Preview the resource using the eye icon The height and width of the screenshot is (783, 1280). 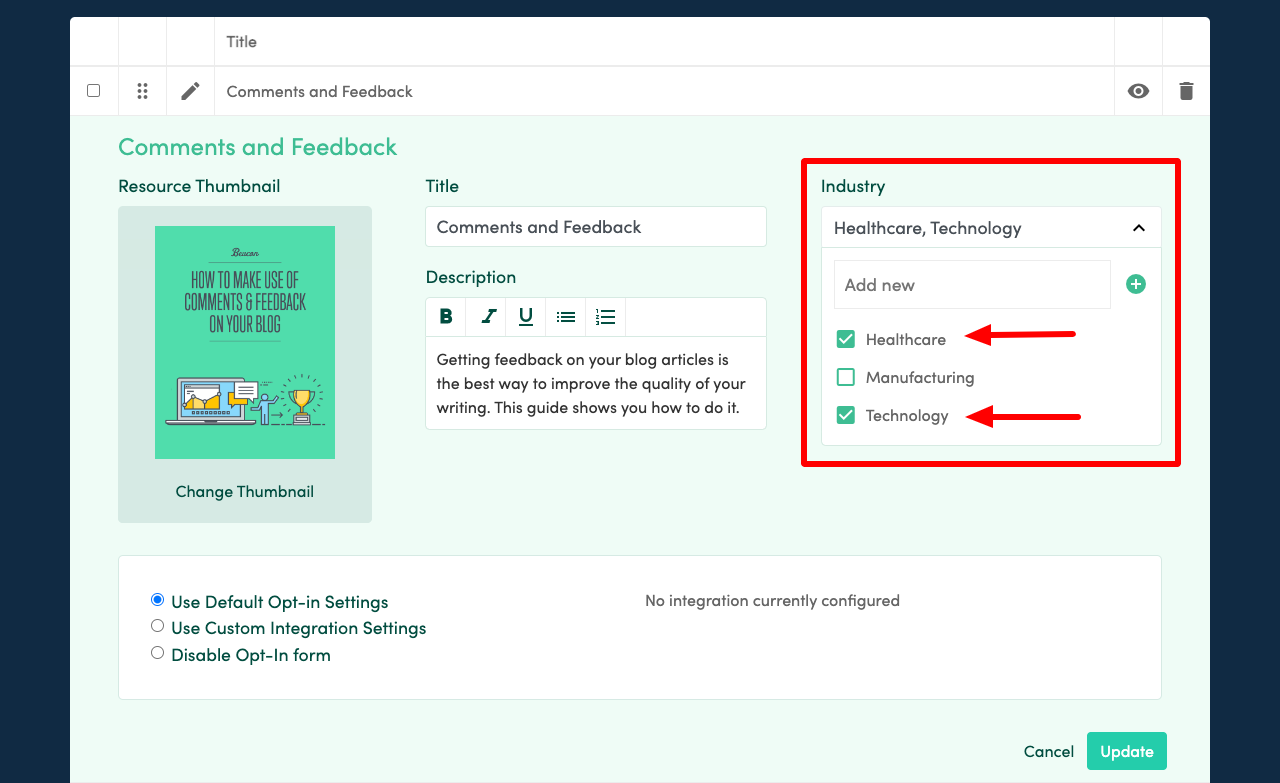click(1138, 90)
